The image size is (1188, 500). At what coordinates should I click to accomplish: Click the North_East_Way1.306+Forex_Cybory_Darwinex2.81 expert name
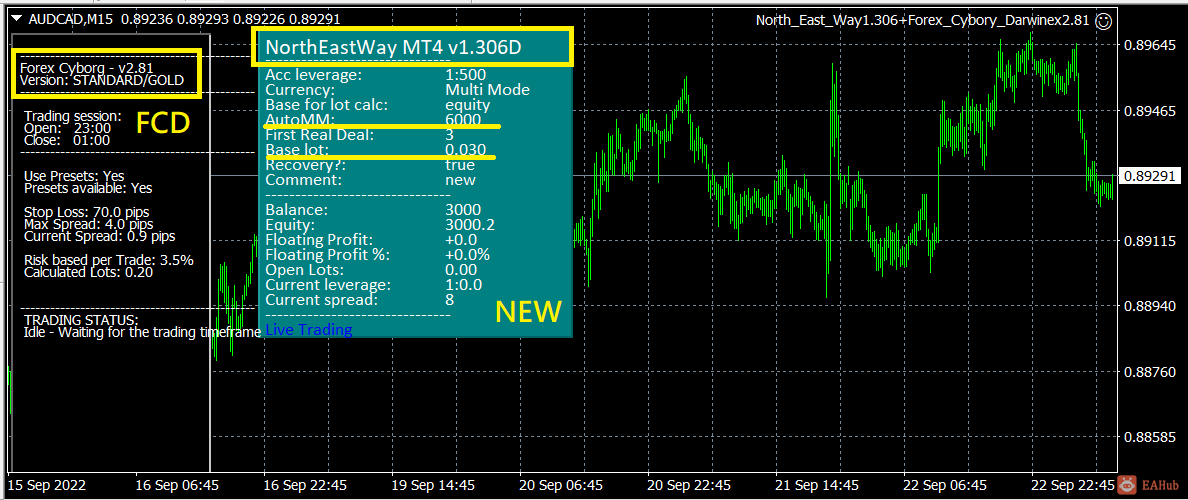pyautogui.click(x=924, y=20)
